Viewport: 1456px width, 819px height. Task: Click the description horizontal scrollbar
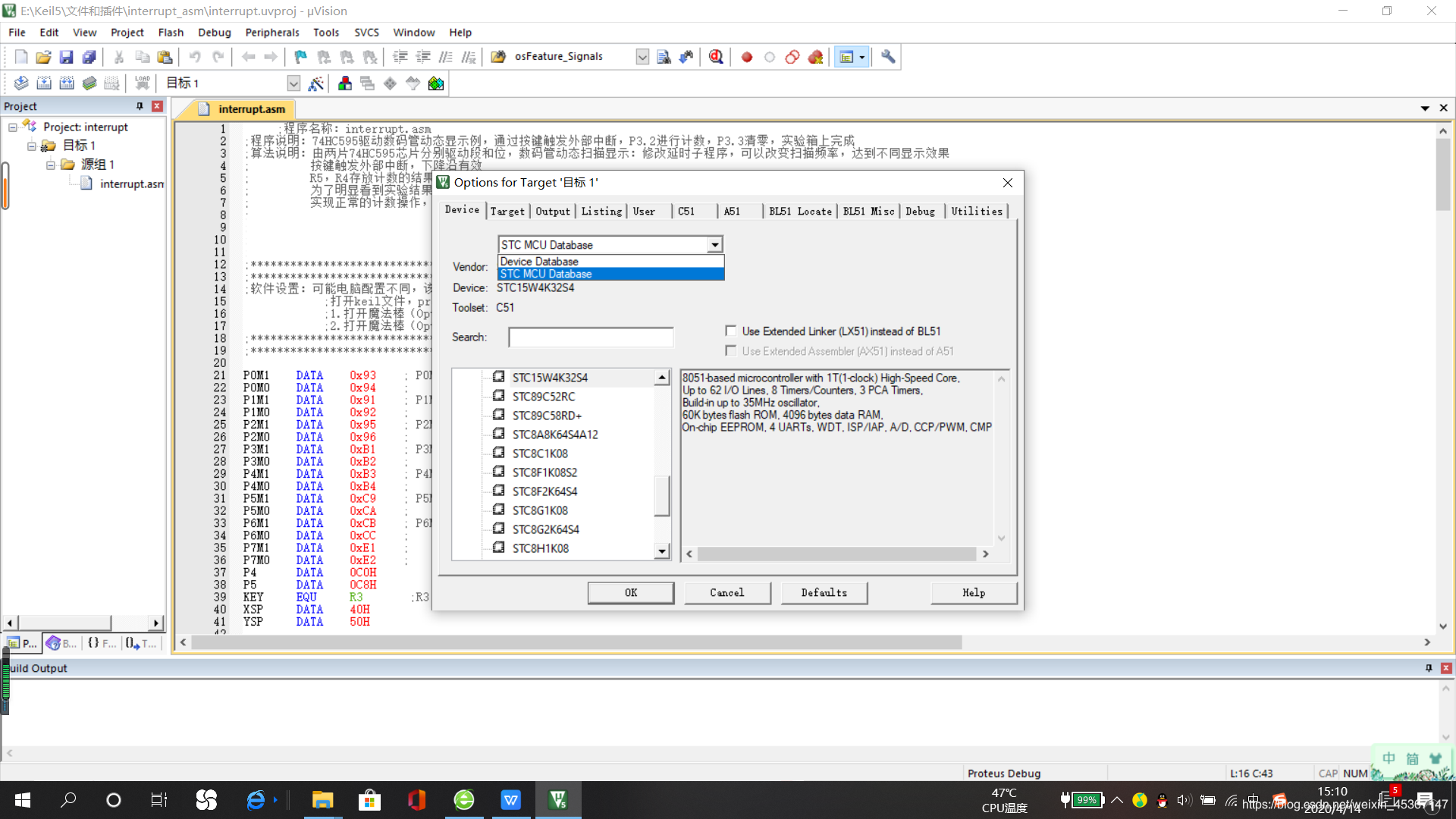point(836,554)
